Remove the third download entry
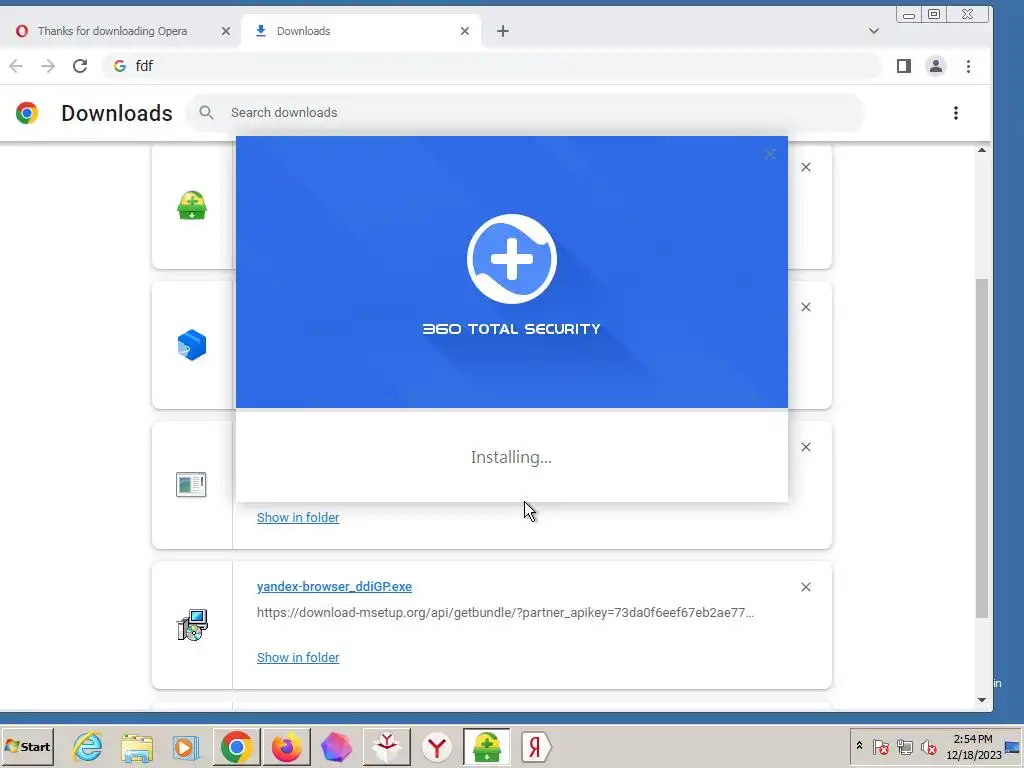The image size is (1024, 768). coord(806,447)
